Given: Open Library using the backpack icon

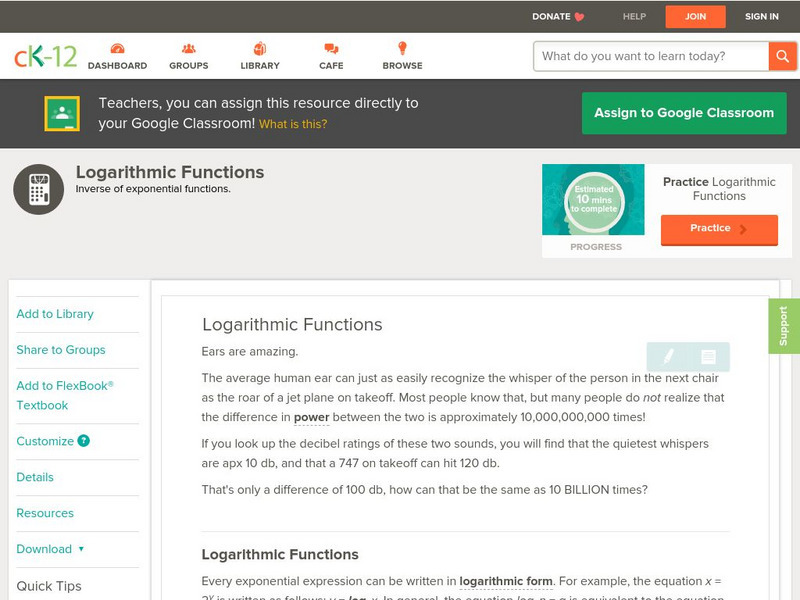Looking at the screenshot, I should click(x=259, y=47).
